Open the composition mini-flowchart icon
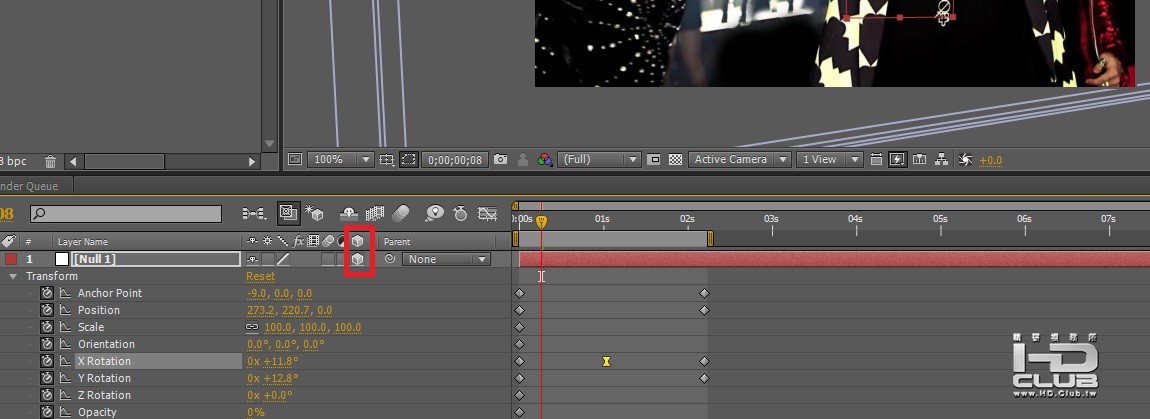 [254, 214]
